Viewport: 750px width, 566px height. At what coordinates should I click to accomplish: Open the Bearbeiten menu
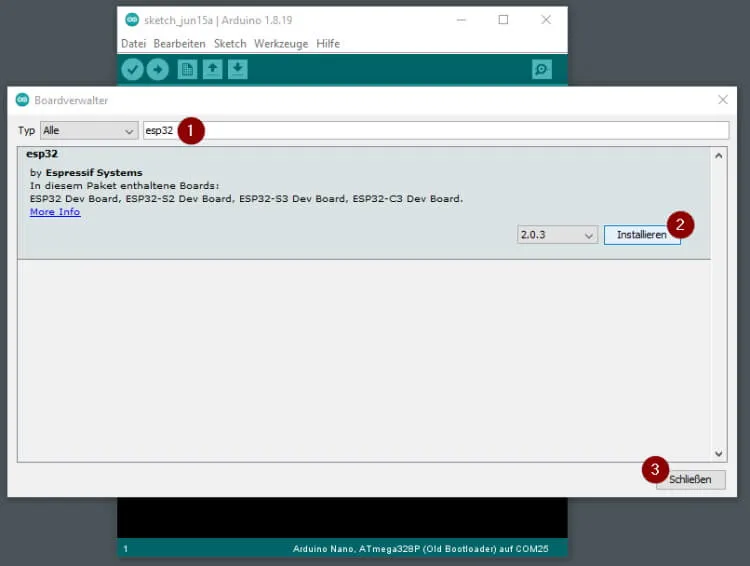[179, 44]
